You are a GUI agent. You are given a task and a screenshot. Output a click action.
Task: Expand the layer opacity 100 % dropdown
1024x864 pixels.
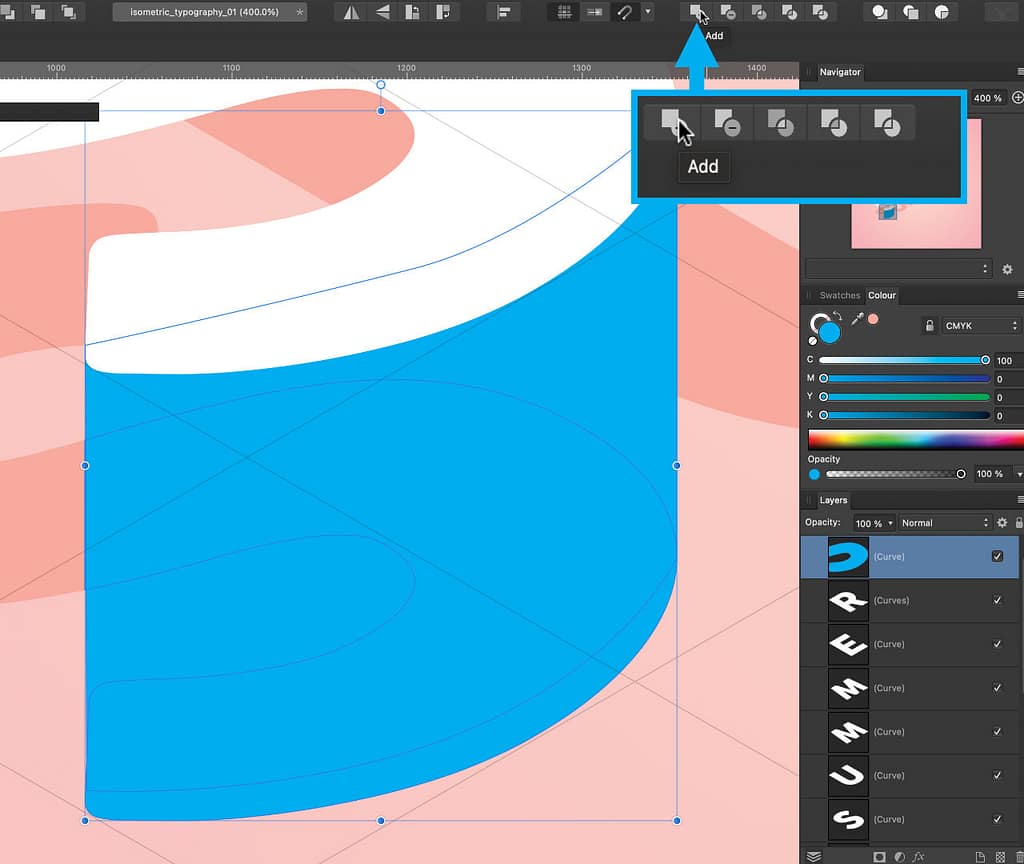click(x=873, y=523)
